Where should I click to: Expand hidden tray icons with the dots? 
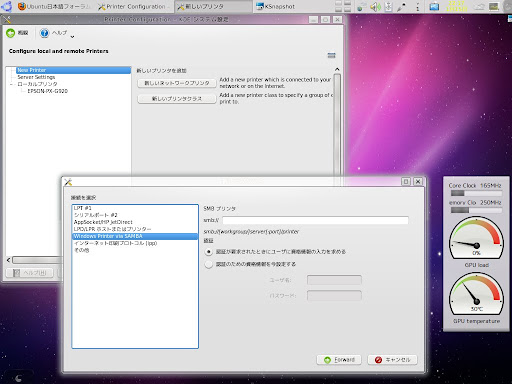coord(418,6)
